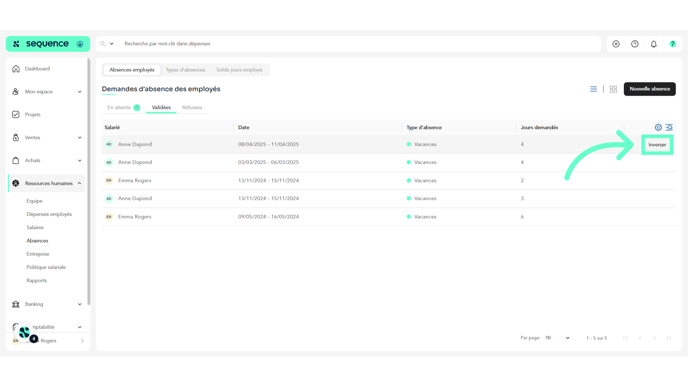Switch to Absences employés tab
Viewport: 688px width, 387px height.
[x=132, y=70]
